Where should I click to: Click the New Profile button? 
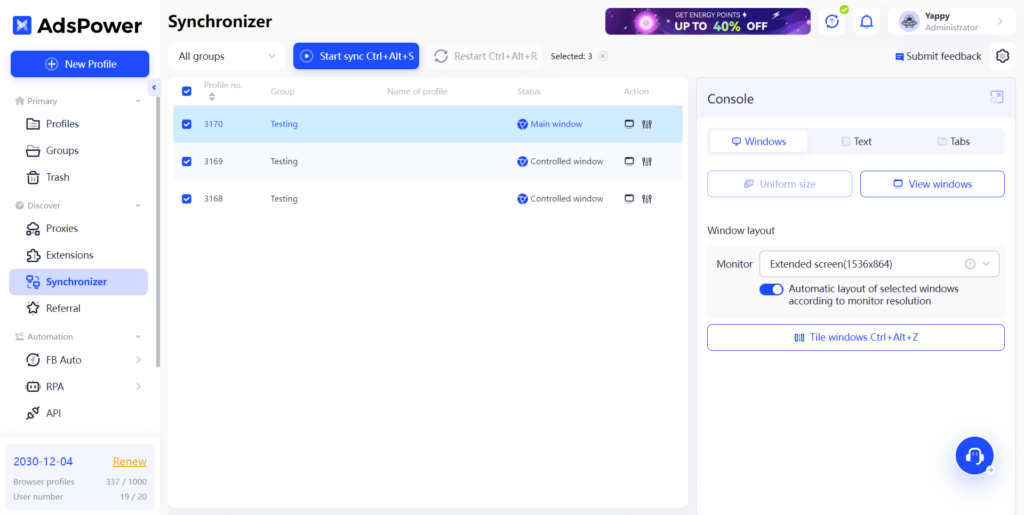[x=80, y=64]
